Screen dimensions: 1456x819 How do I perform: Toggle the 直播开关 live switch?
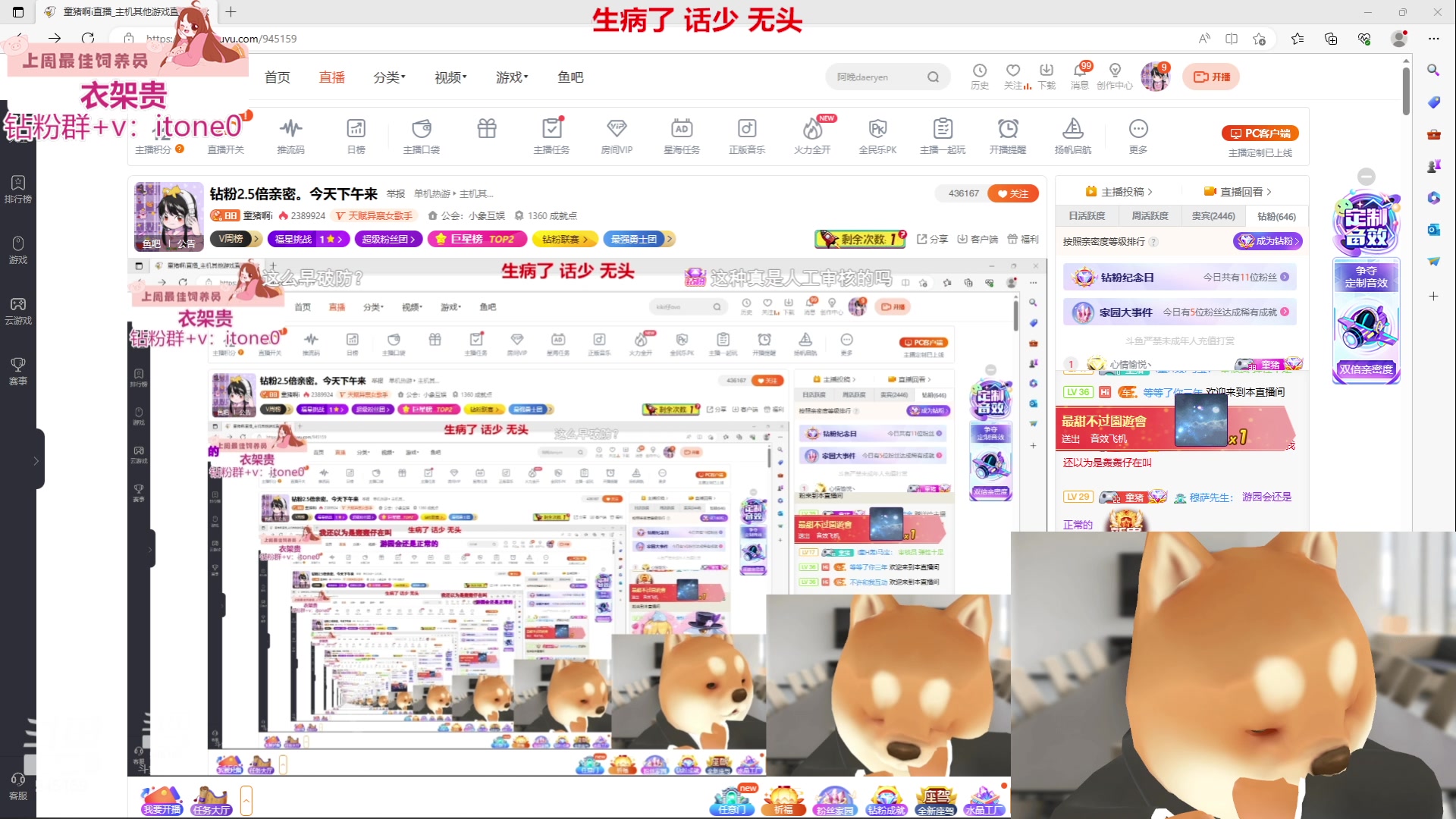pos(226,136)
